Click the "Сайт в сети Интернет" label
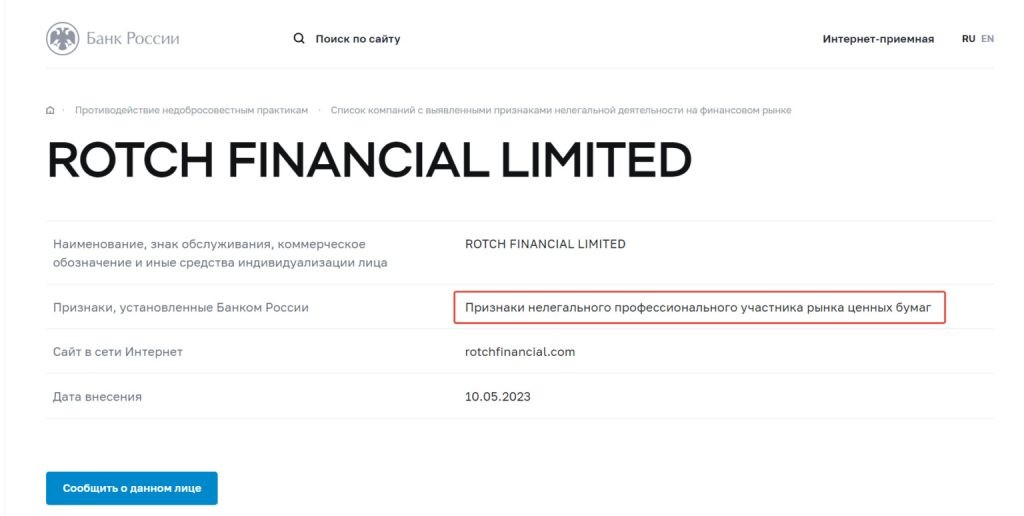1024x516 pixels. point(118,352)
